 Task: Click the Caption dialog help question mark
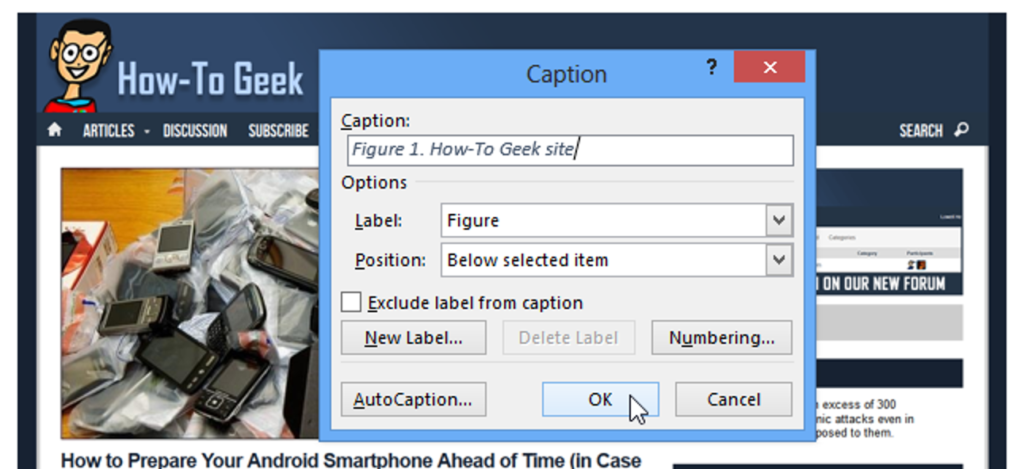(x=712, y=68)
